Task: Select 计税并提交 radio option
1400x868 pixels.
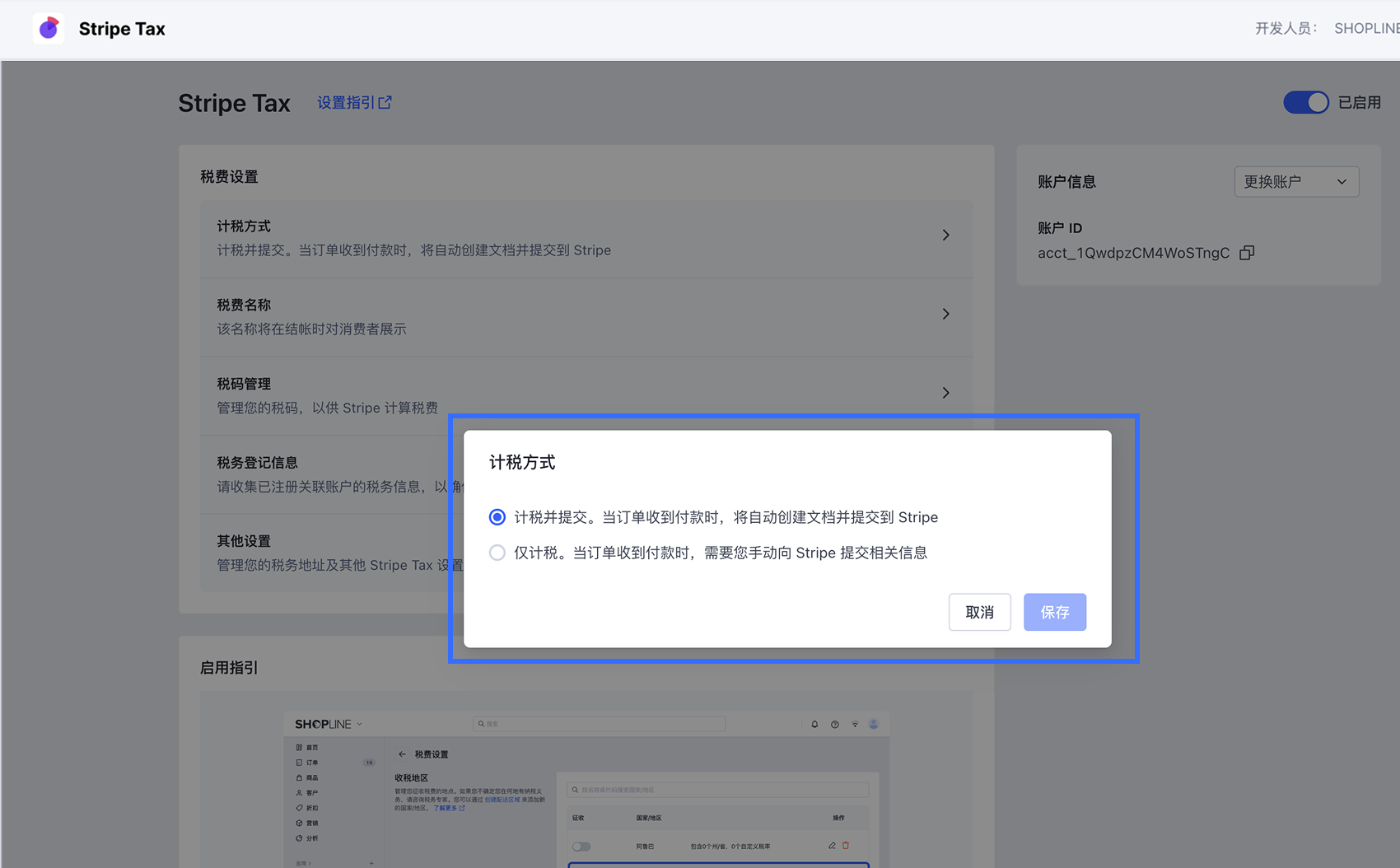Action: pyautogui.click(x=497, y=517)
